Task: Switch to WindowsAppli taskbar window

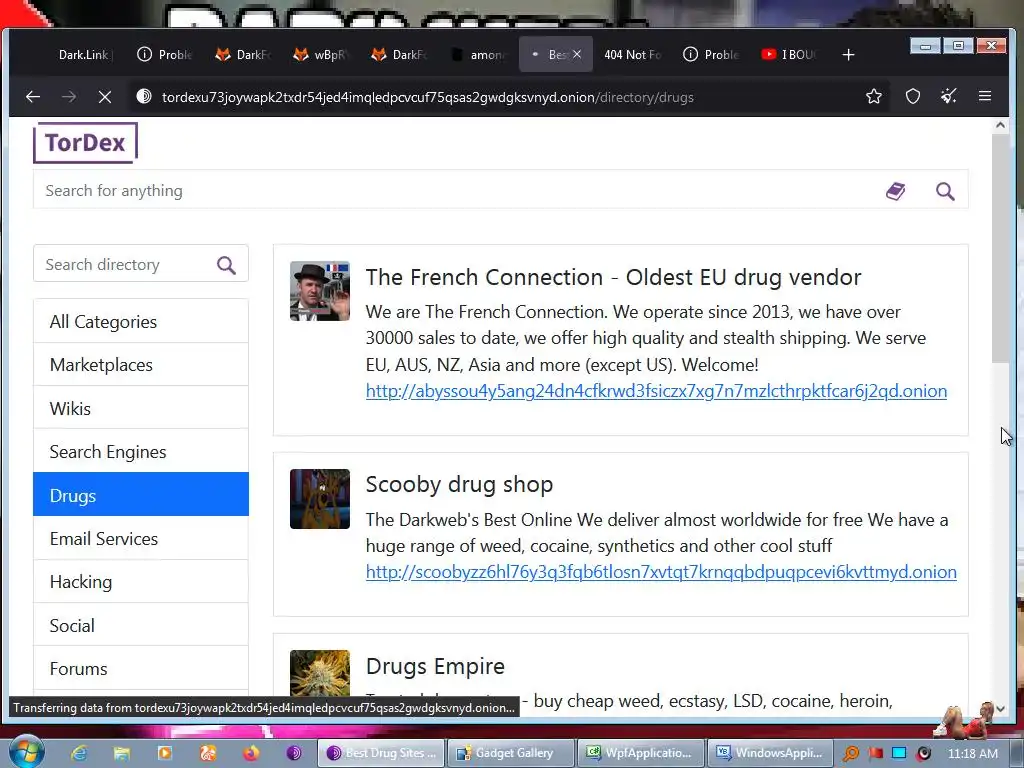Action: [x=771, y=753]
